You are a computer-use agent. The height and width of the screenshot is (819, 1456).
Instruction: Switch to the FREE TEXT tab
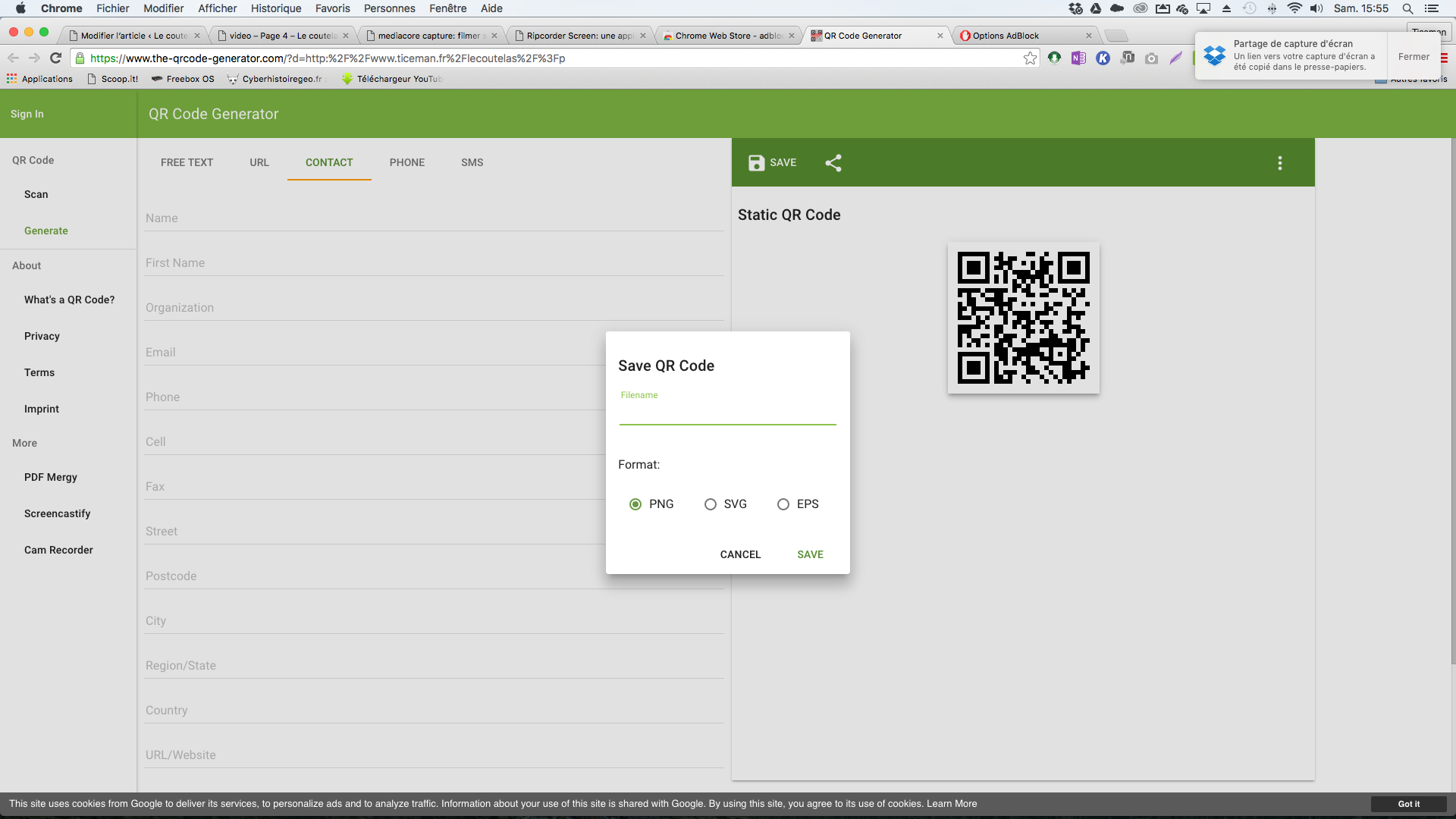coord(187,162)
